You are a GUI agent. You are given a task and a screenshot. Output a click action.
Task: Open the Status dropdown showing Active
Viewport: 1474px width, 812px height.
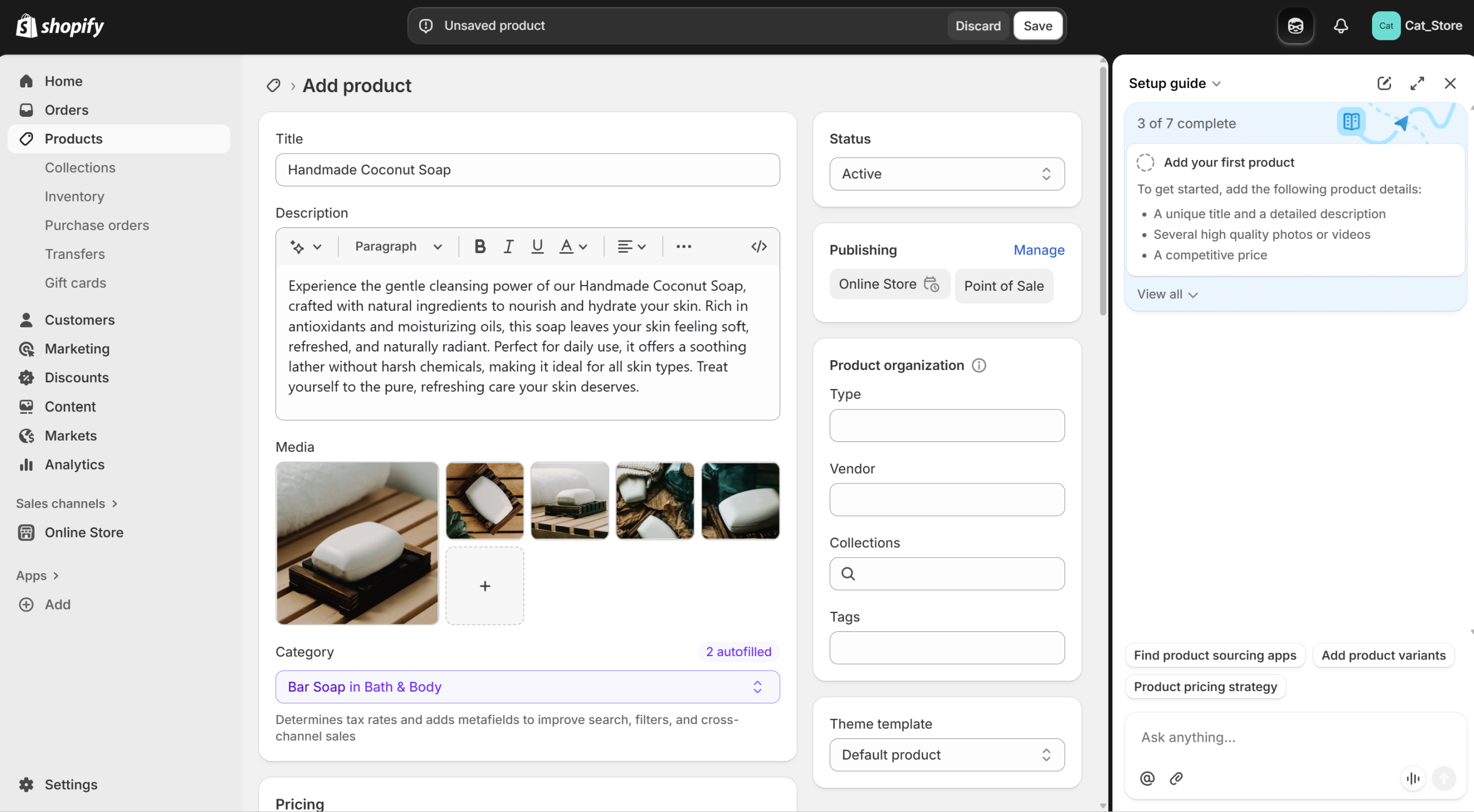click(947, 174)
